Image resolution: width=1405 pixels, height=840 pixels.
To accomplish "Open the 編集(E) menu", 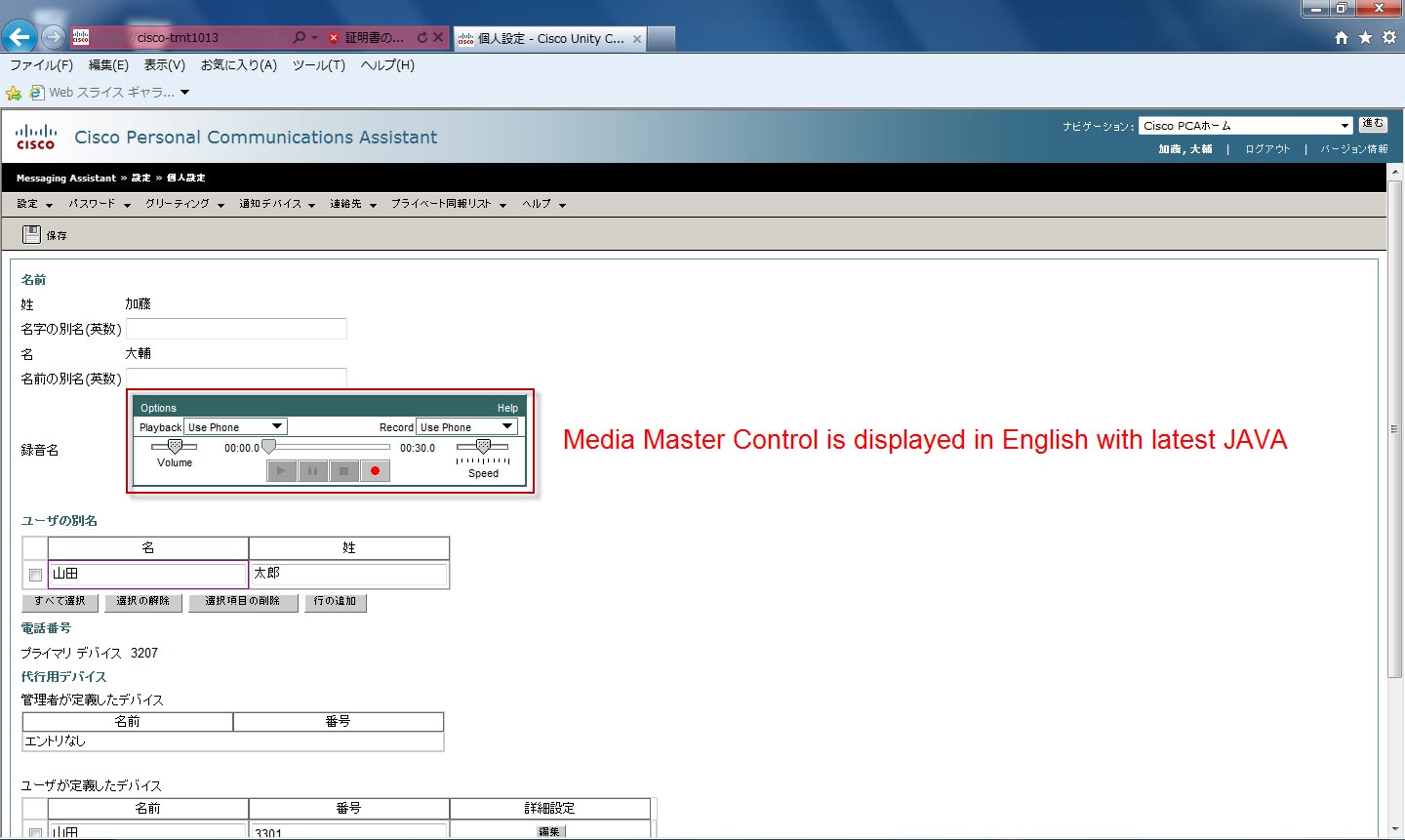I will (x=108, y=65).
